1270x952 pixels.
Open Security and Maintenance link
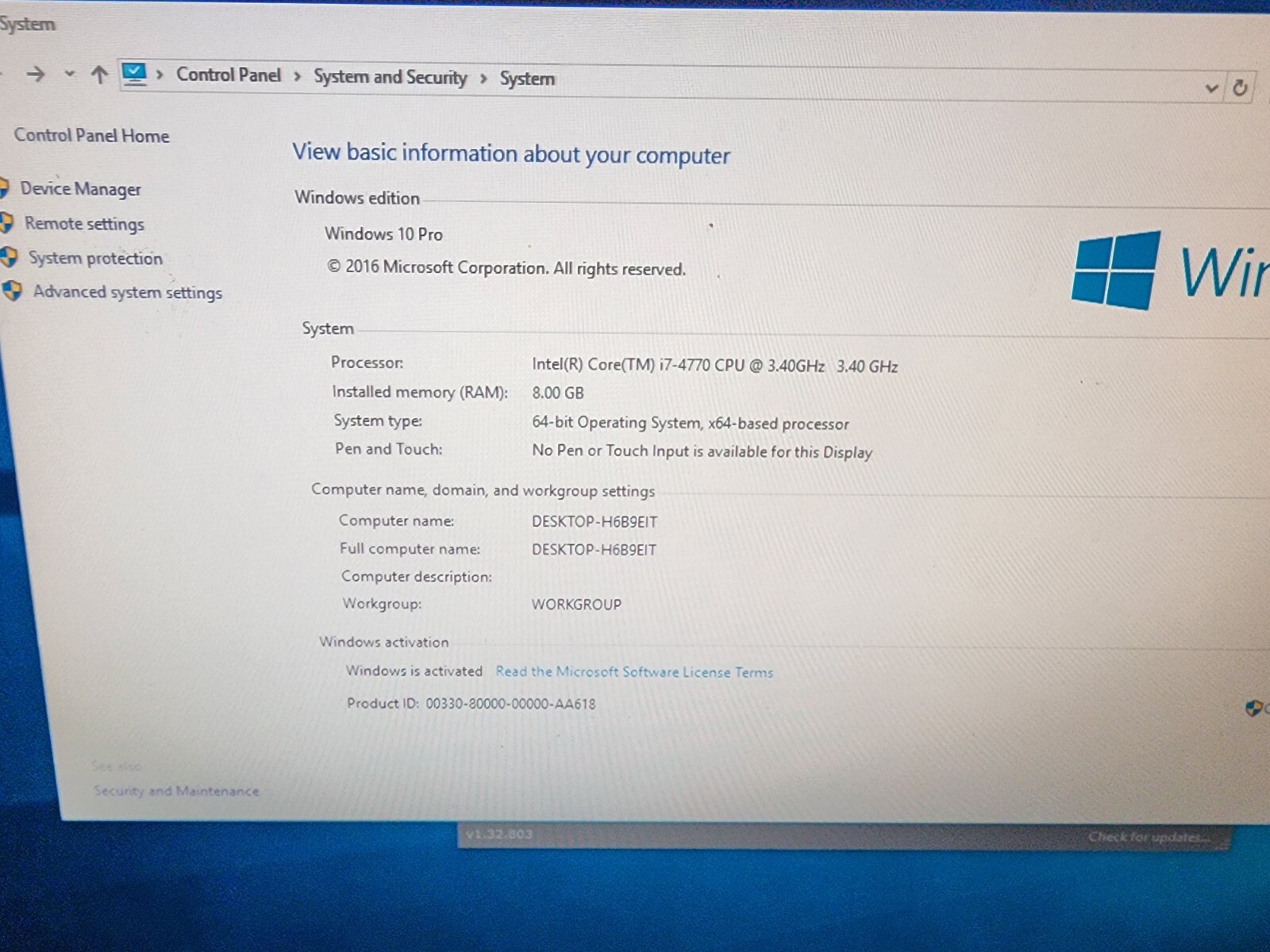coord(176,791)
